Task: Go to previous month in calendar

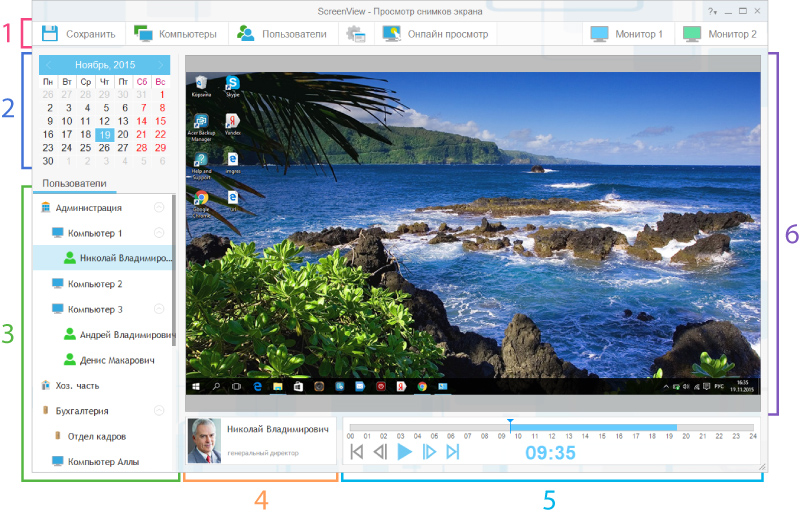Action: (48, 65)
